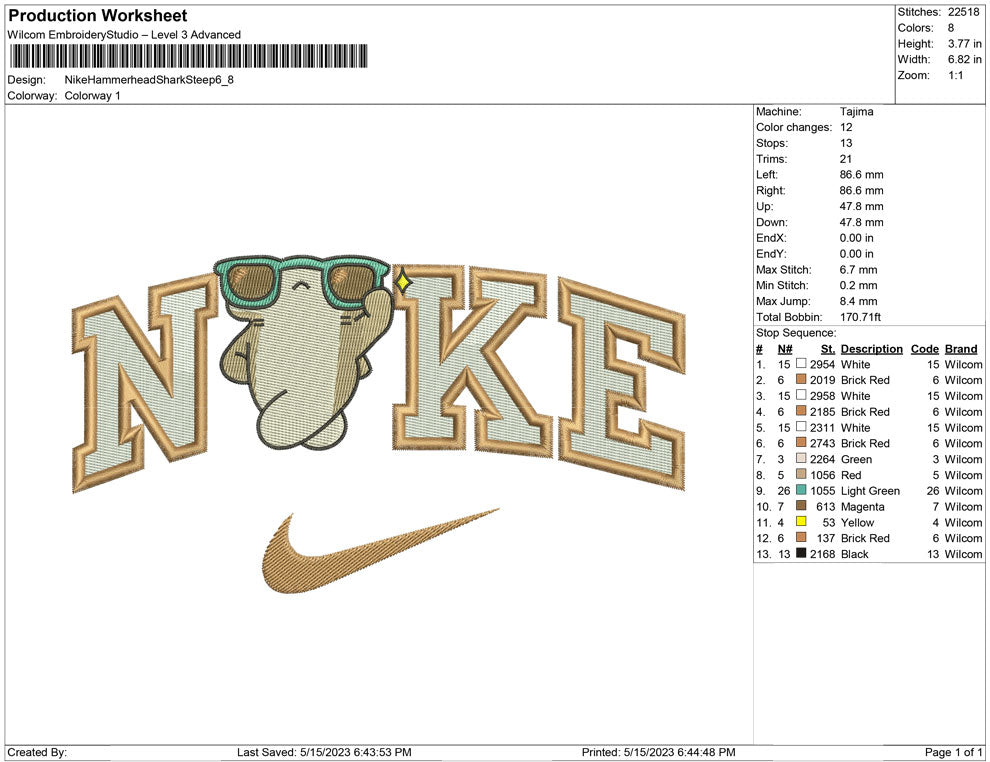The width and height of the screenshot is (990, 762).
Task: Pick the Black color swatch in stop 13
Action: (x=801, y=554)
